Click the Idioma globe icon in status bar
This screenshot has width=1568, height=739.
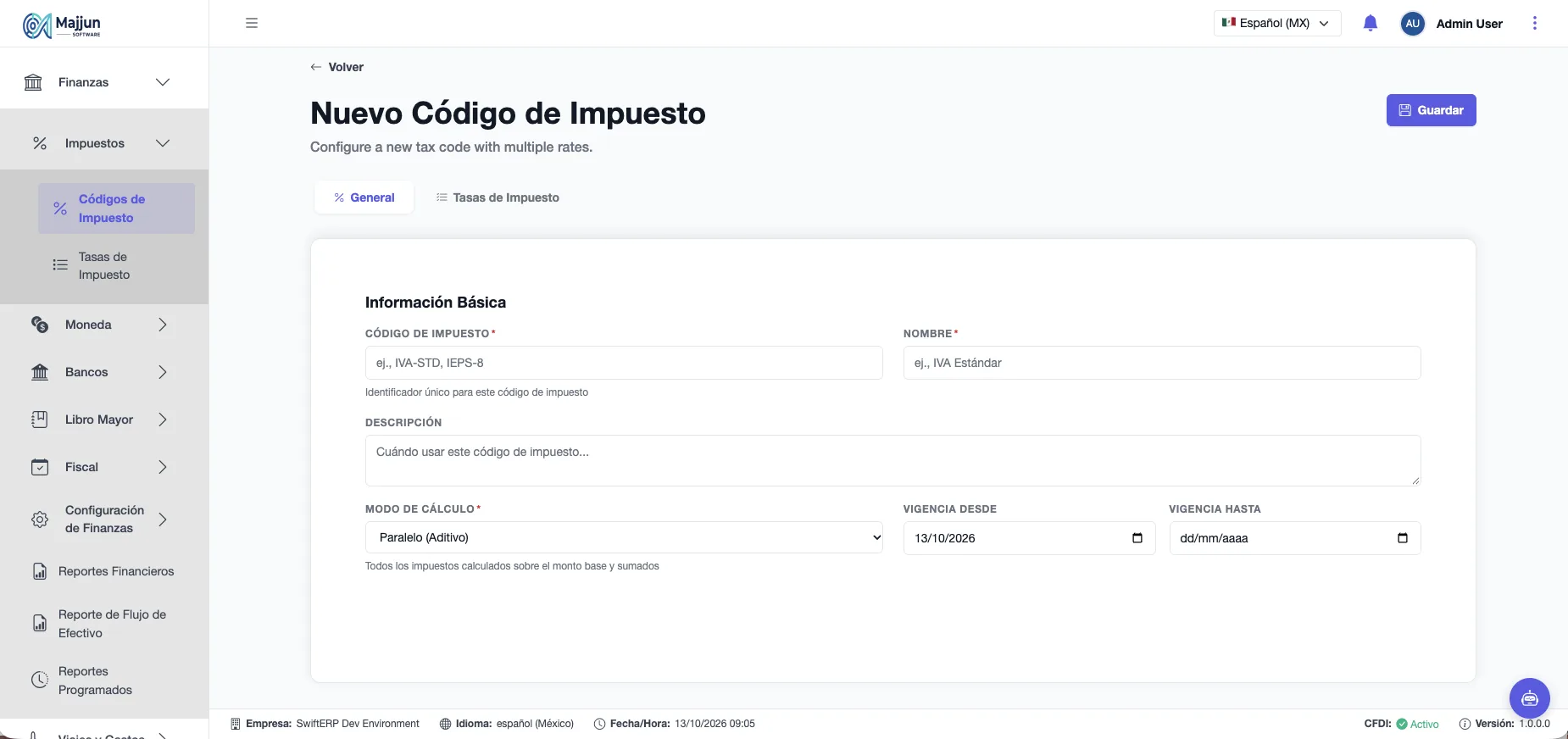[x=445, y=724]
